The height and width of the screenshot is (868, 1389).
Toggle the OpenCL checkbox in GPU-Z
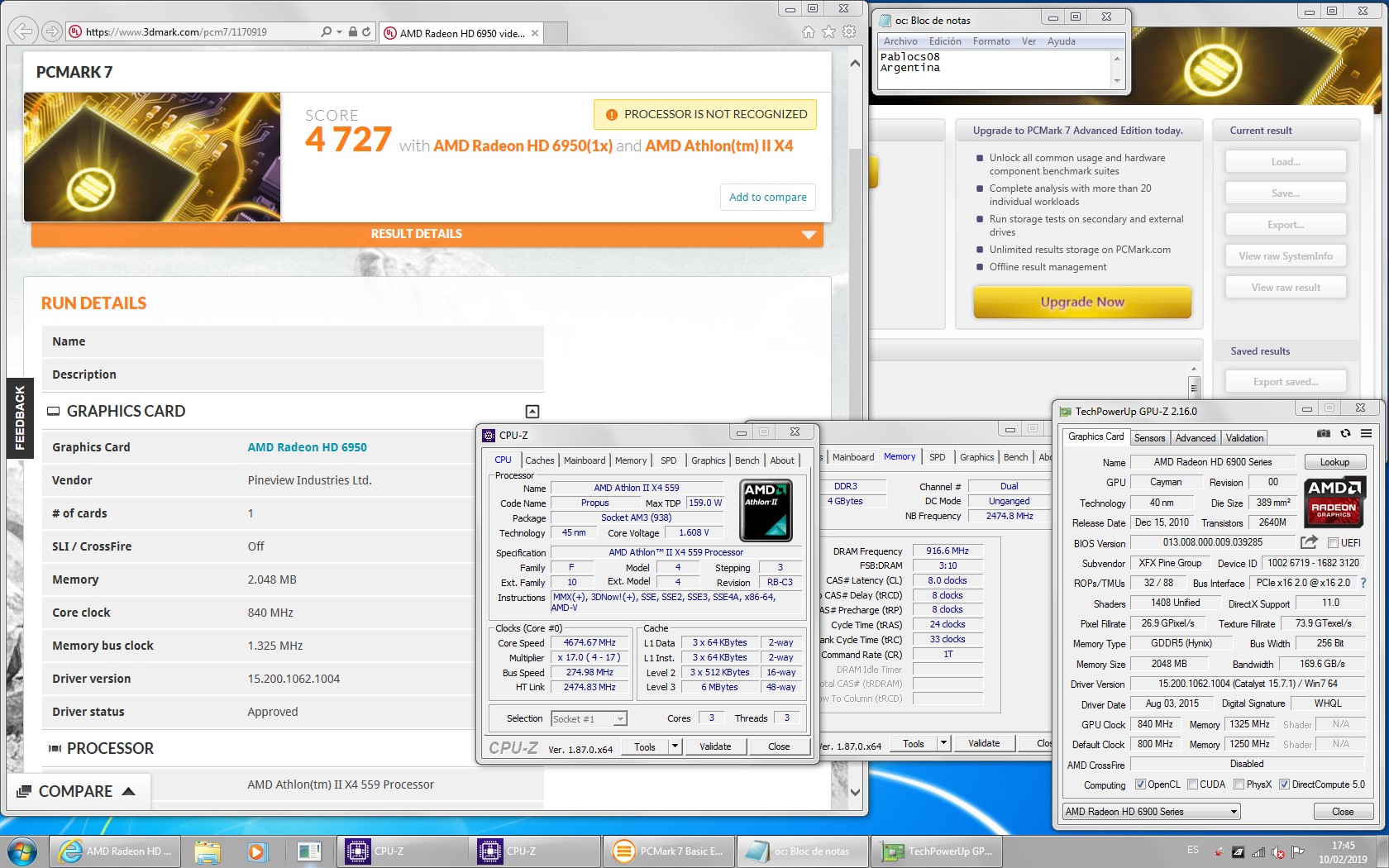point(1140,785)
